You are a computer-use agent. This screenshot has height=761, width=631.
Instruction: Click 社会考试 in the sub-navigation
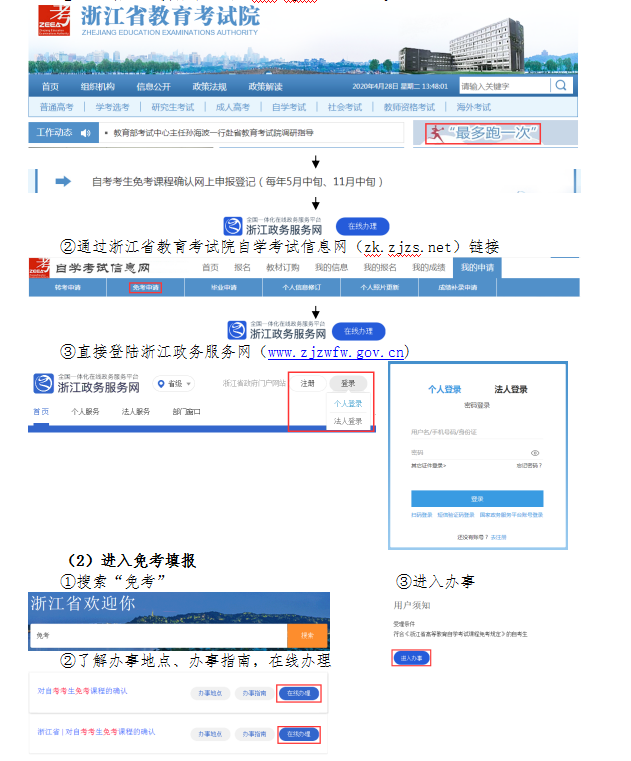point(345,107)
